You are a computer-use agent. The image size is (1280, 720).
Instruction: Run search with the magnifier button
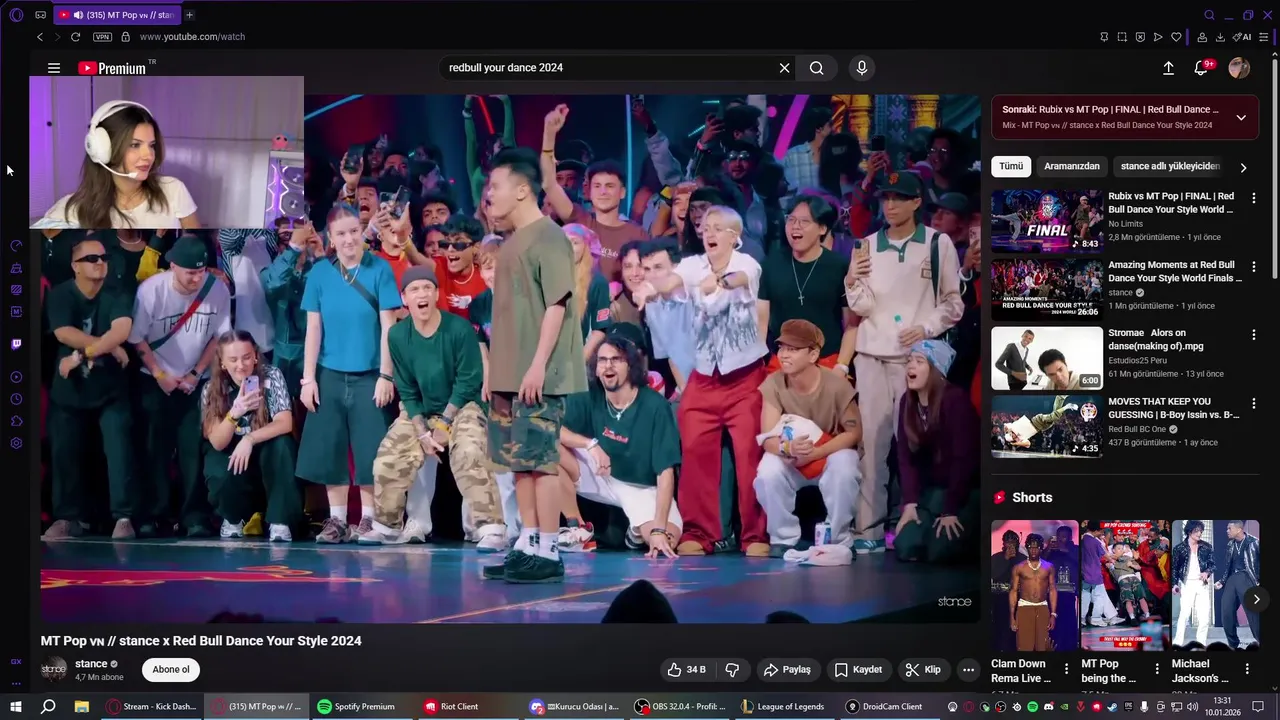click(x=817, y=68)
